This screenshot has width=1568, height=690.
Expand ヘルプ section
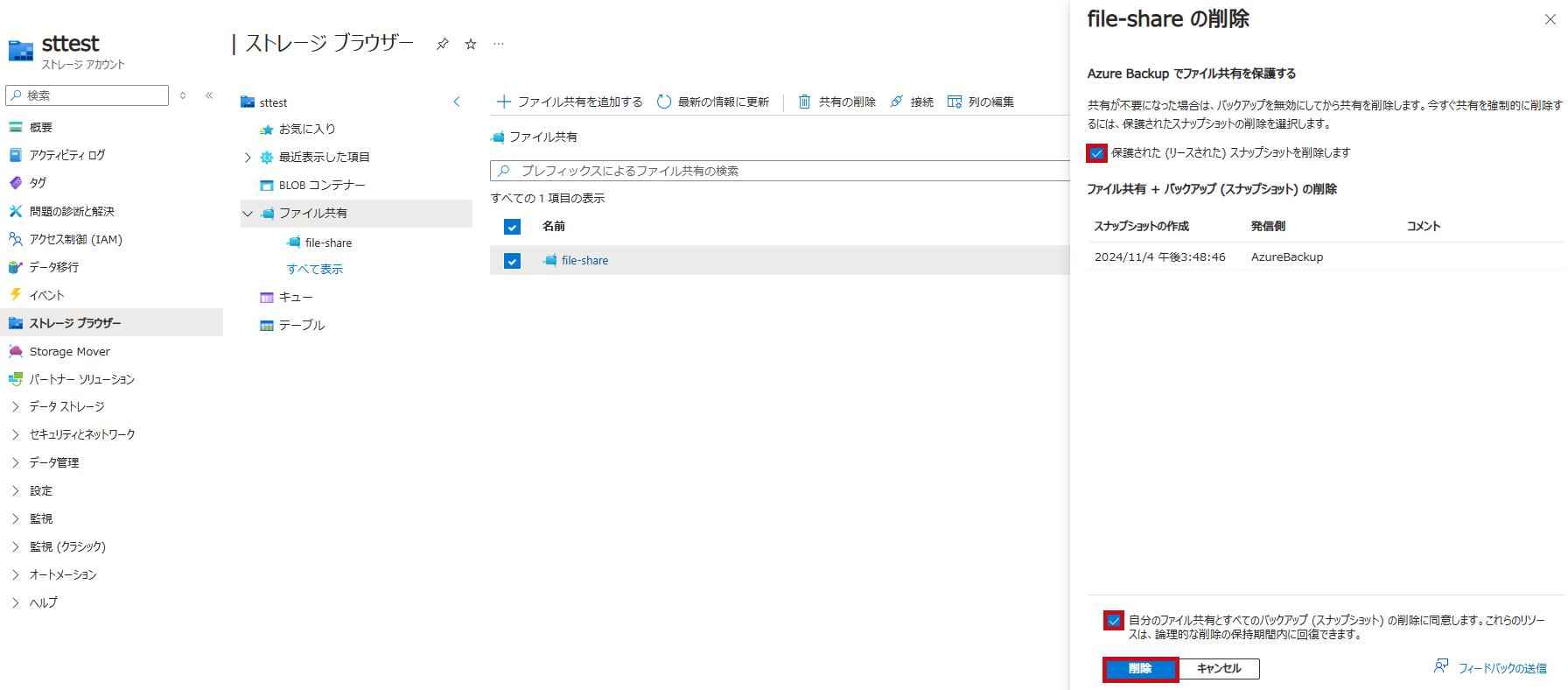pos(16,602)
